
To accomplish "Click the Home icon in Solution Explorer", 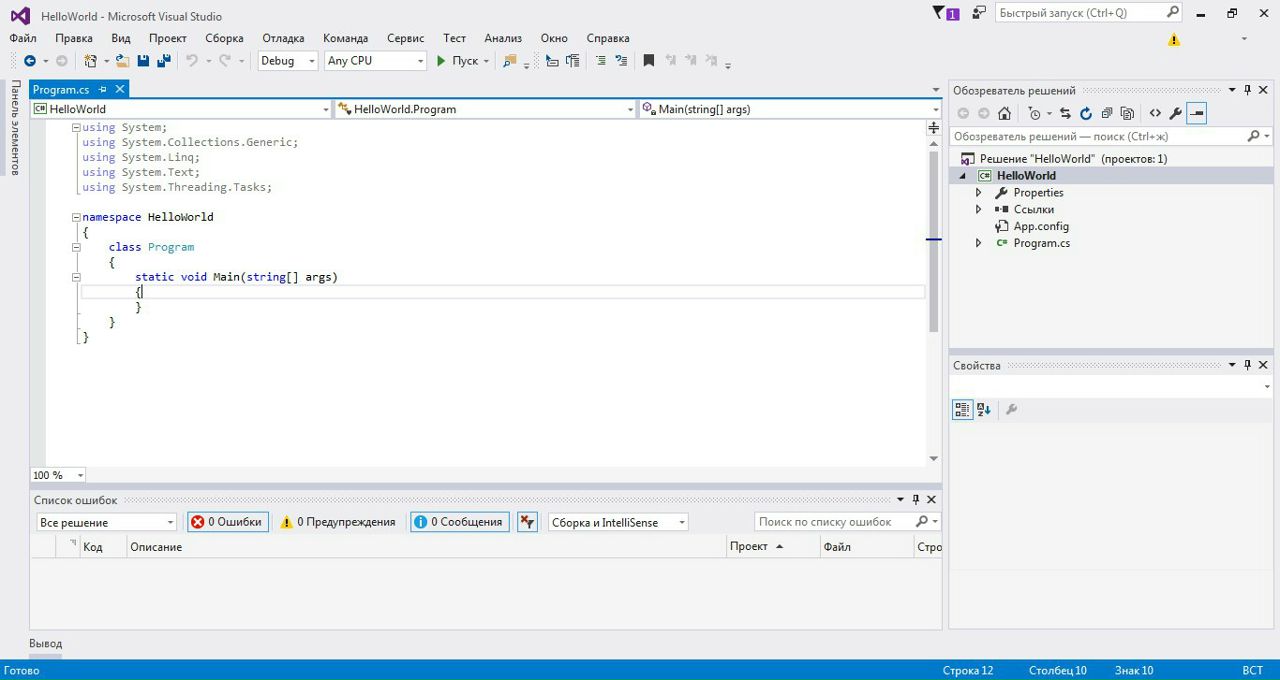I will 1005,114.
